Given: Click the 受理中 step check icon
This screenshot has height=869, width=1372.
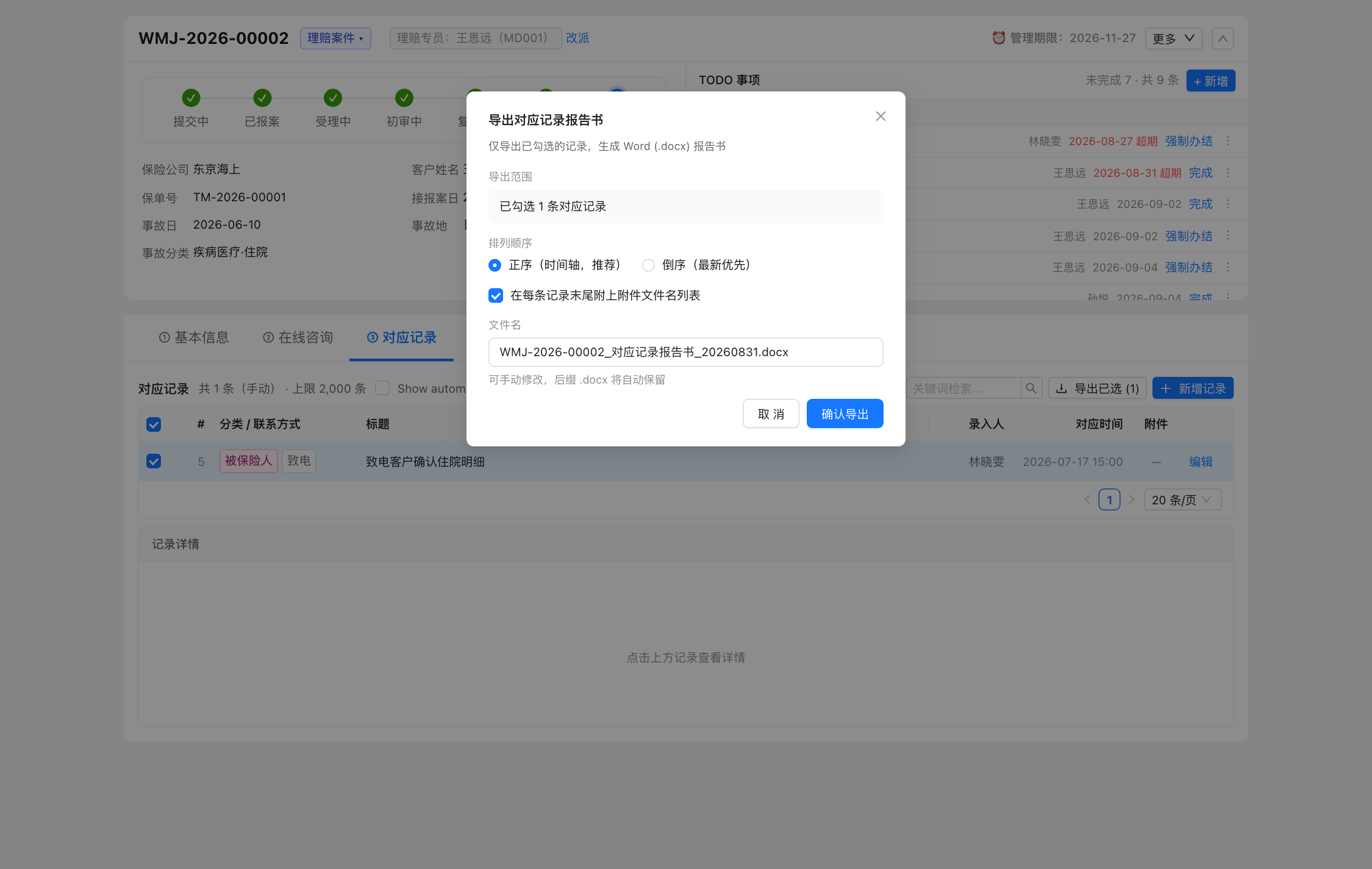Looking at the screenshot, I should [x=333, y=98].
